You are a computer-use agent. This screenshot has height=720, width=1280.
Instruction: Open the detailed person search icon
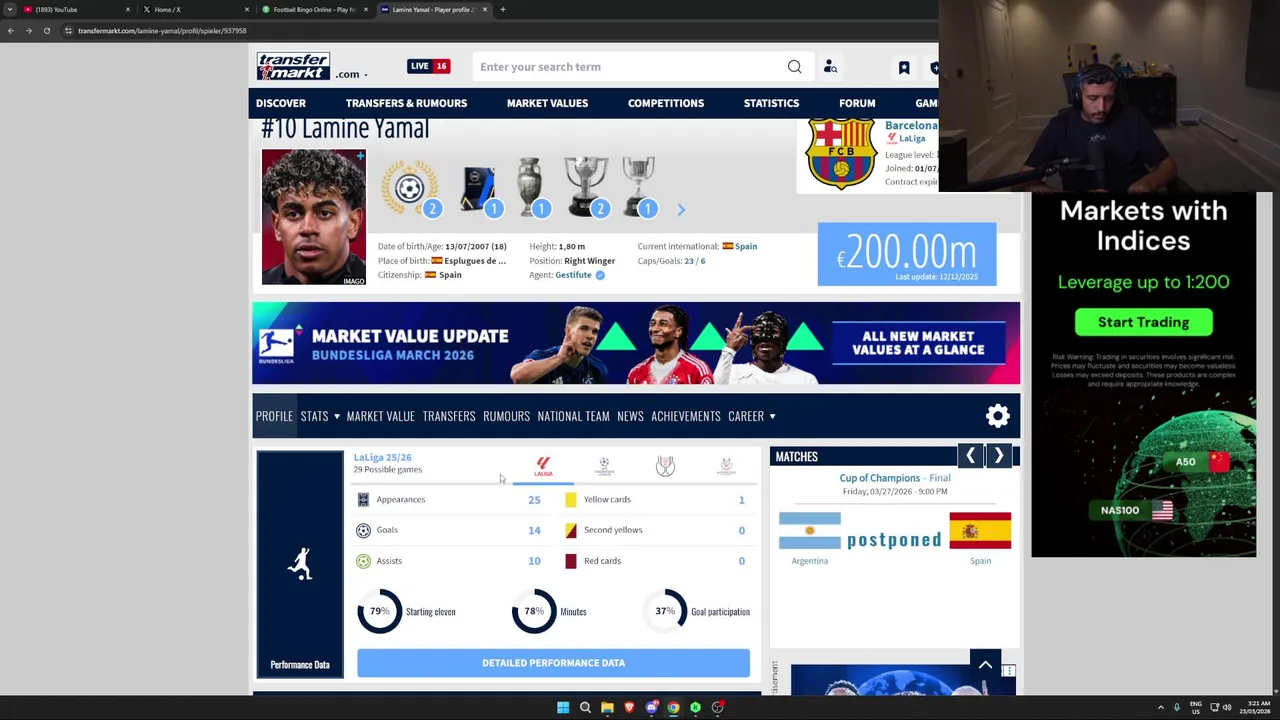pyautogui.click(x=830, y=67)
